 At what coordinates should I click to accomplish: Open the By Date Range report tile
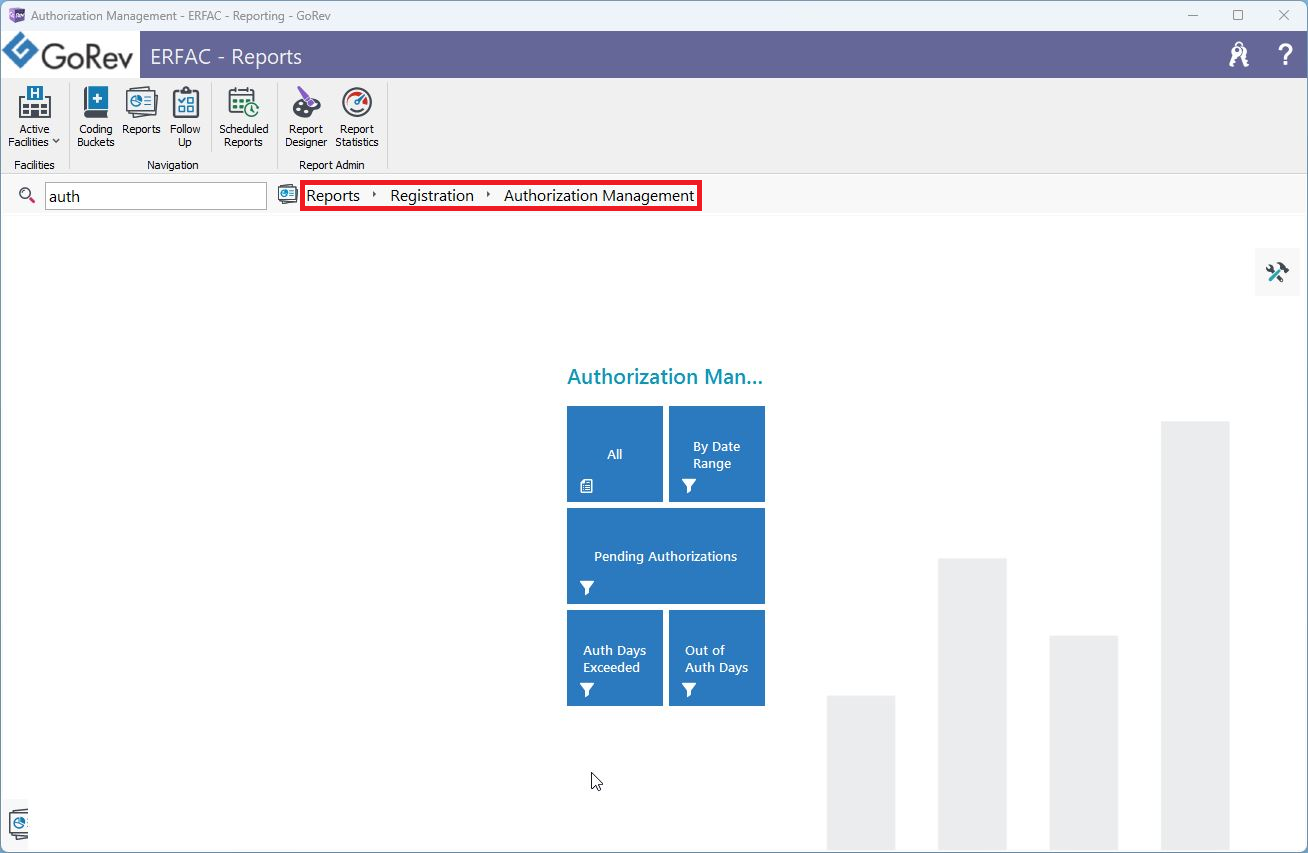click(x=717, y=454)
